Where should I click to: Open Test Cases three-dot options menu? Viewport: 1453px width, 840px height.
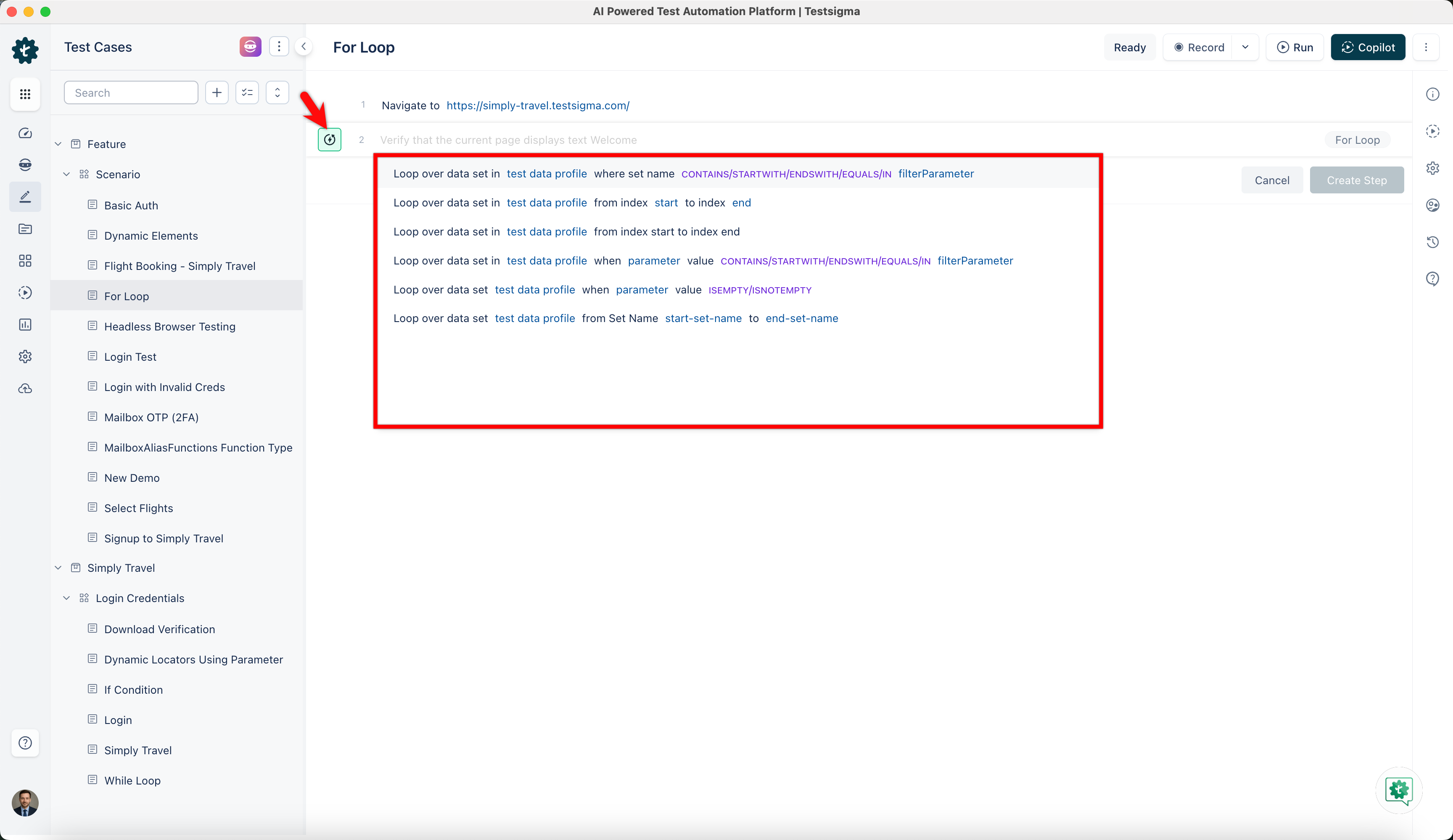click(x=279, y=47)
